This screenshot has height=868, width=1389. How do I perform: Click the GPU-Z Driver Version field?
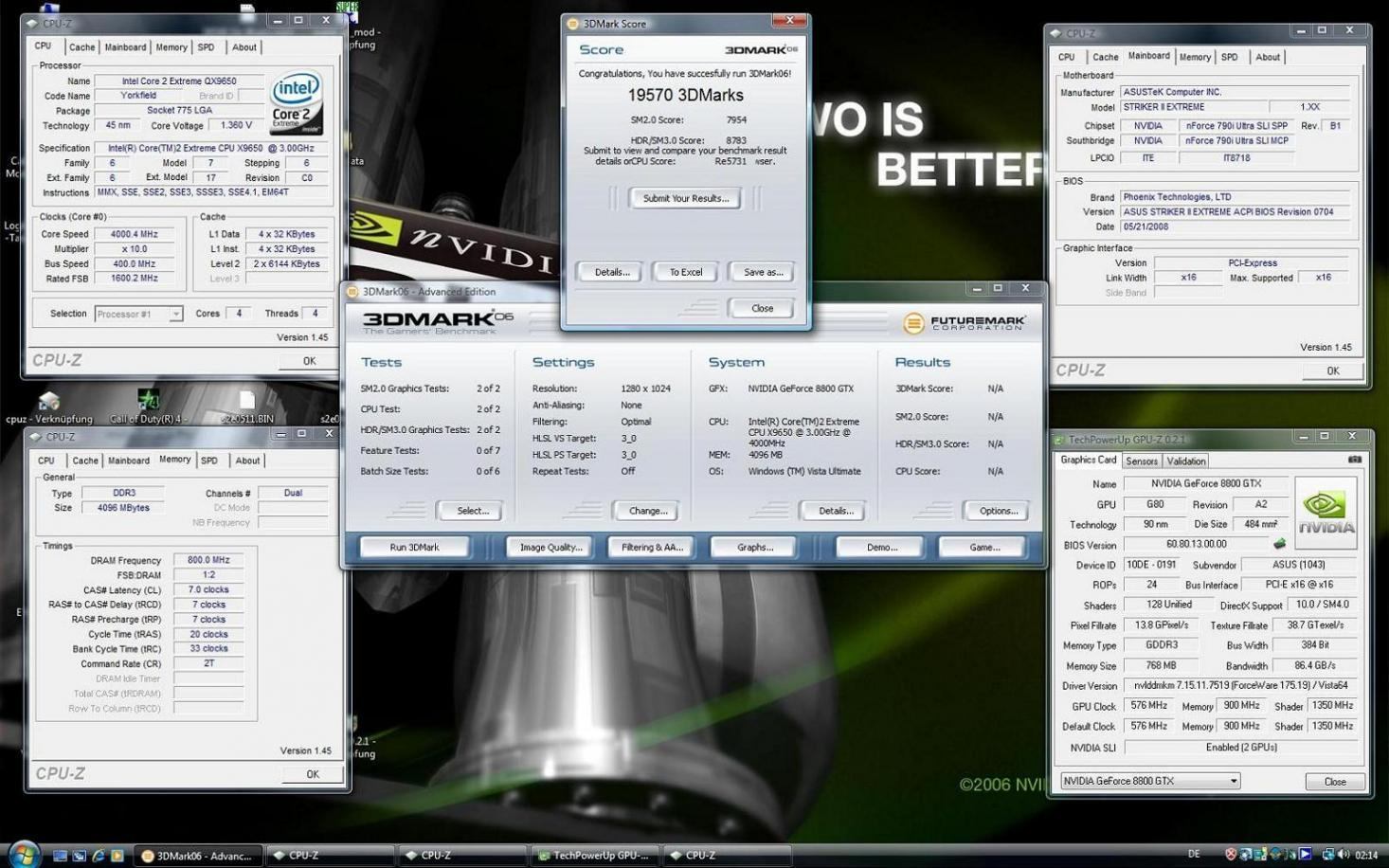pos(1240,685)
